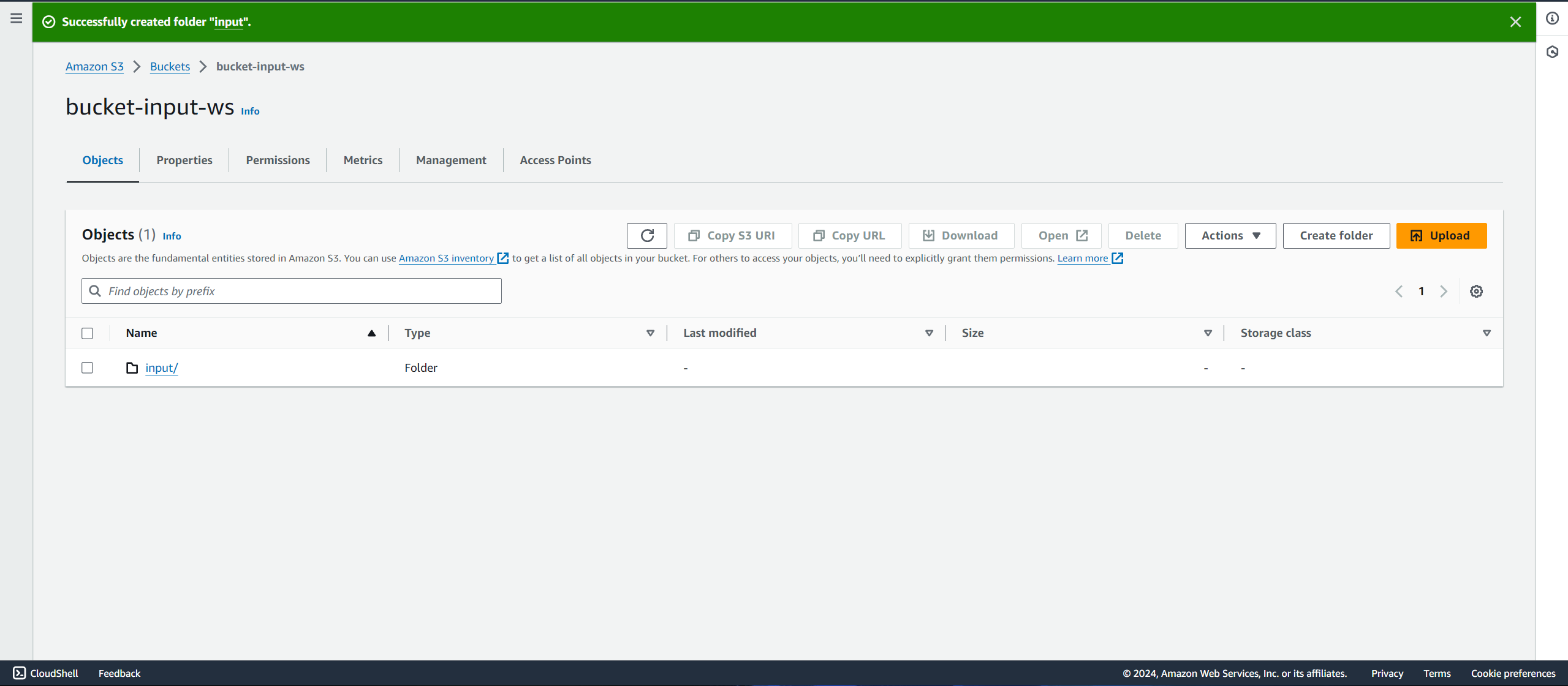The image size is (1568, 686).
Task: Open the info help panel icon
Action: [1552, 18]
